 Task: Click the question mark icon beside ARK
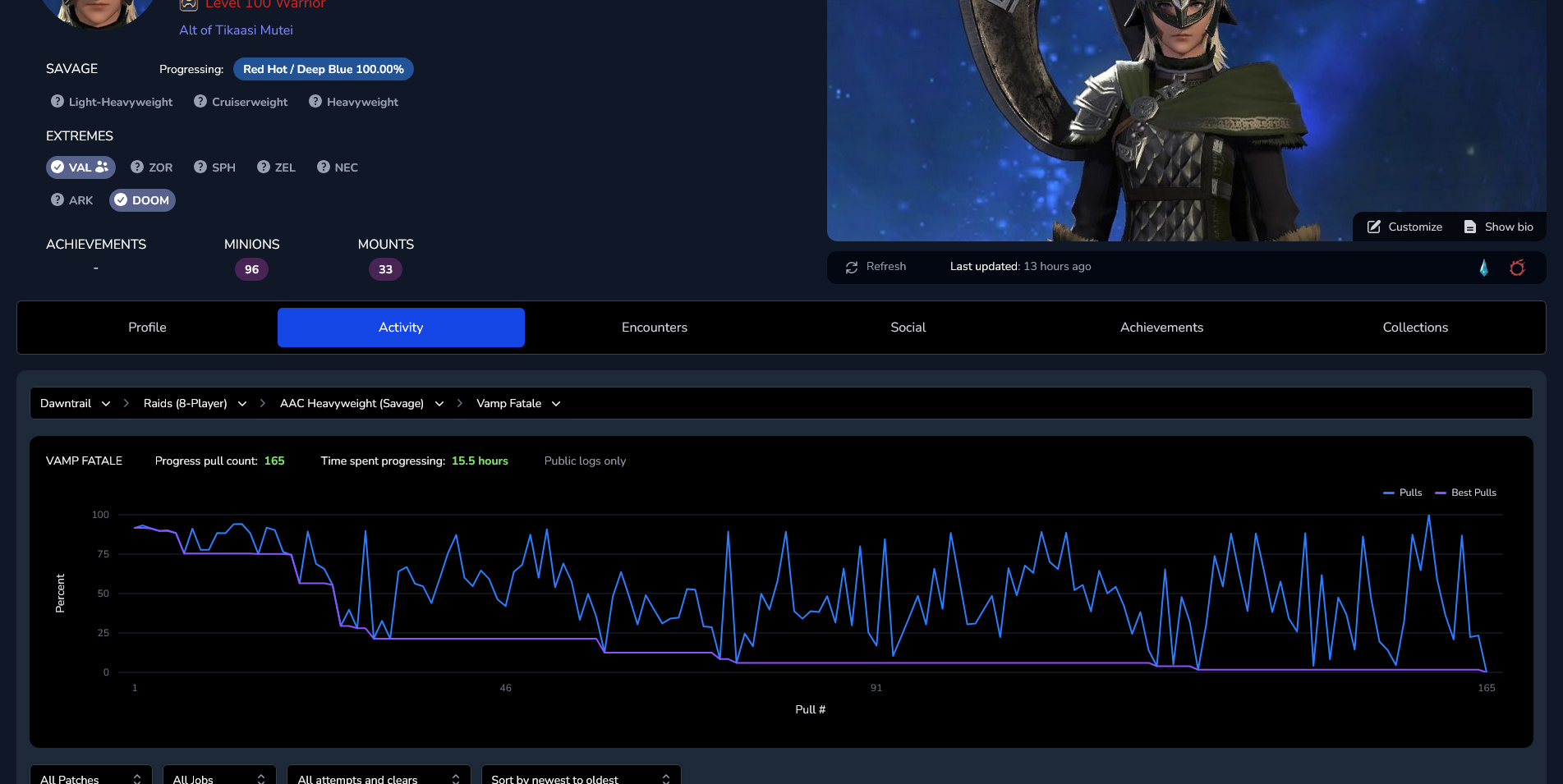(57, 199)
